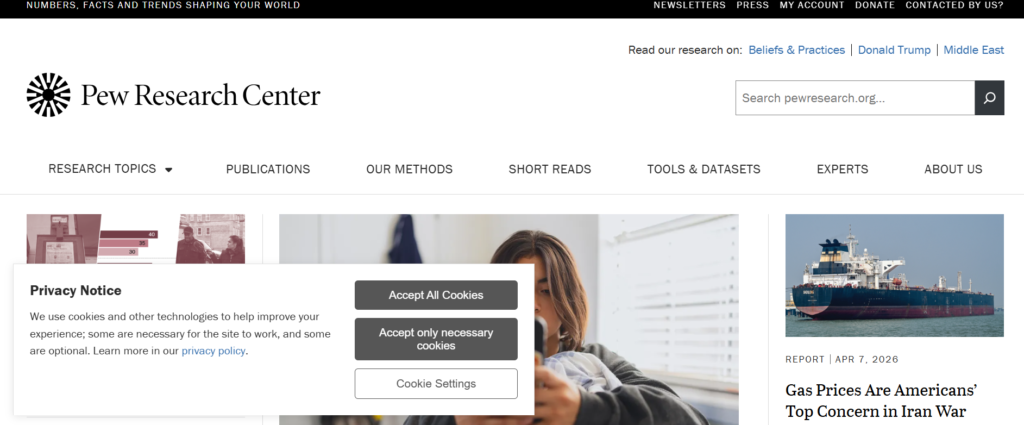Expand the Research Topics dropdown arrow
Image resolution: width=1024 pixels, height=425 pixels.
[x=168, y=170]
